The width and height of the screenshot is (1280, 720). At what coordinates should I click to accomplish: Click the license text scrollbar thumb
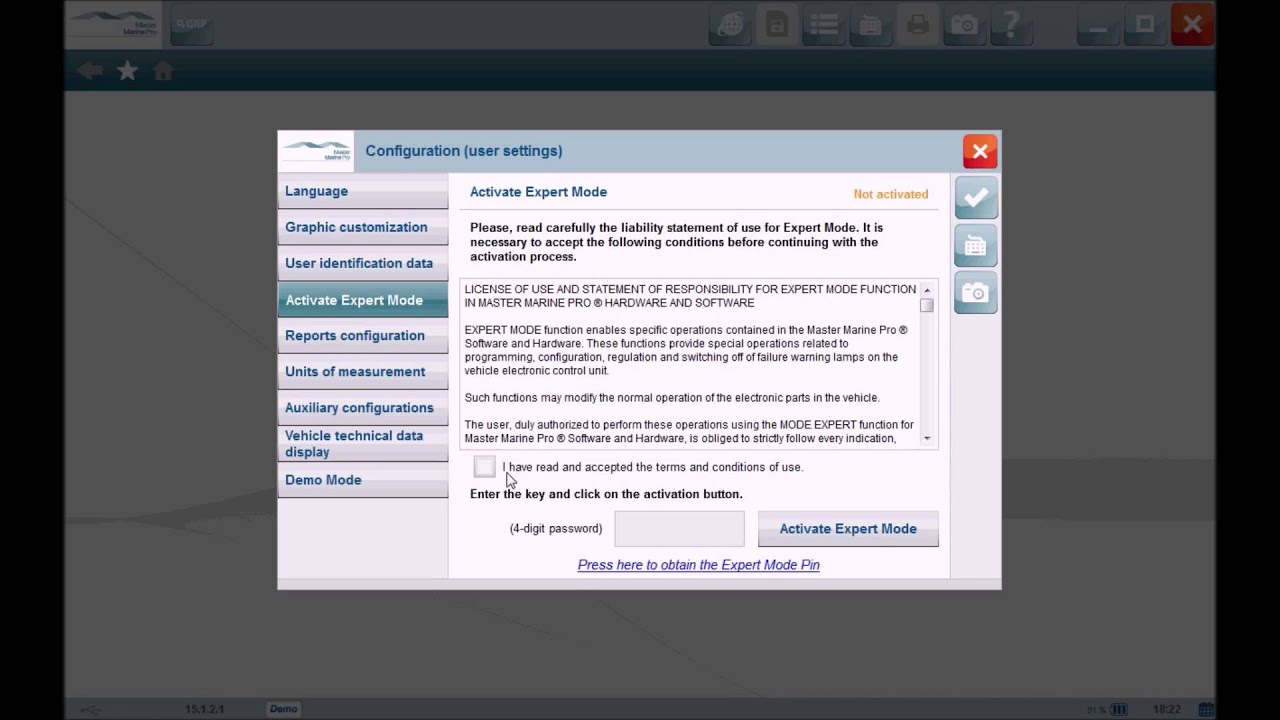927,306
